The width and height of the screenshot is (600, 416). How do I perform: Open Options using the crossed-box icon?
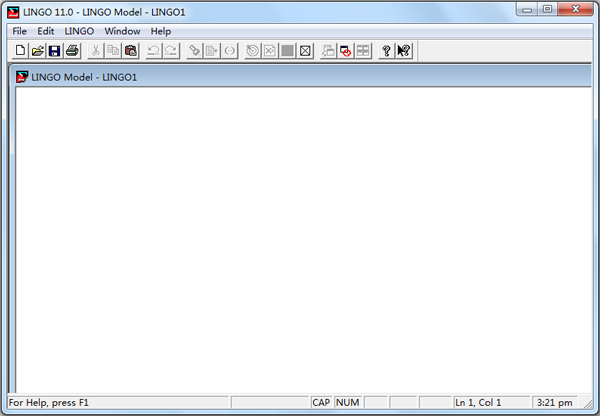pos(305,51)
